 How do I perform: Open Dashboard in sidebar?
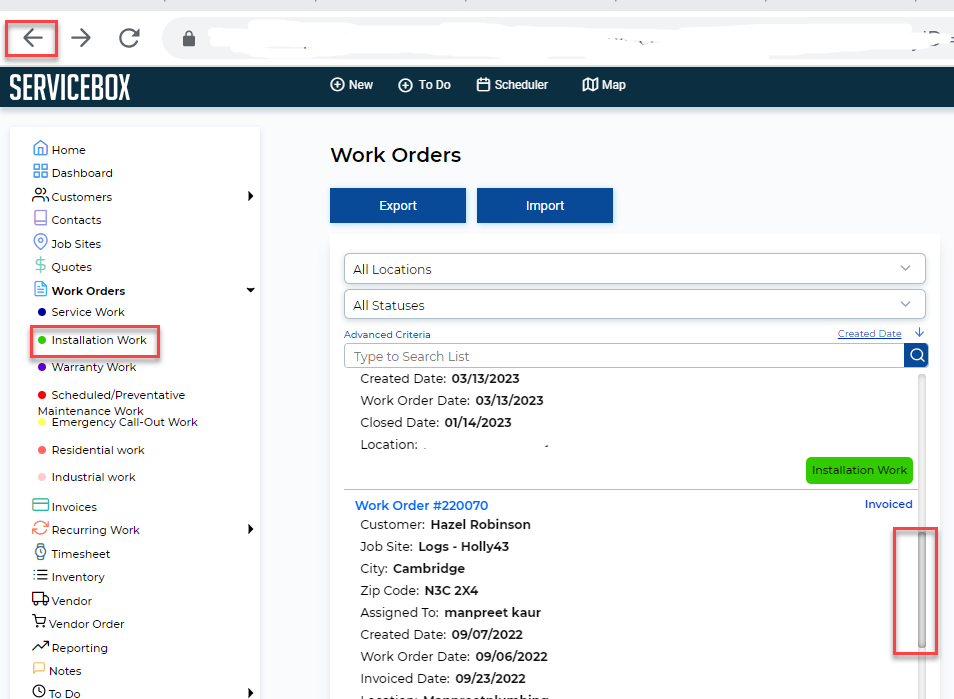point(82,173)
